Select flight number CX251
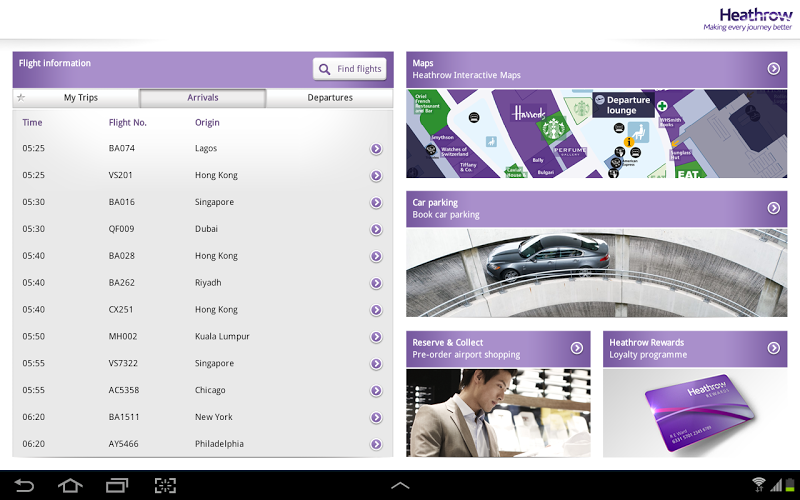This screenshot has height=500, width=800. tap(121, 310)
